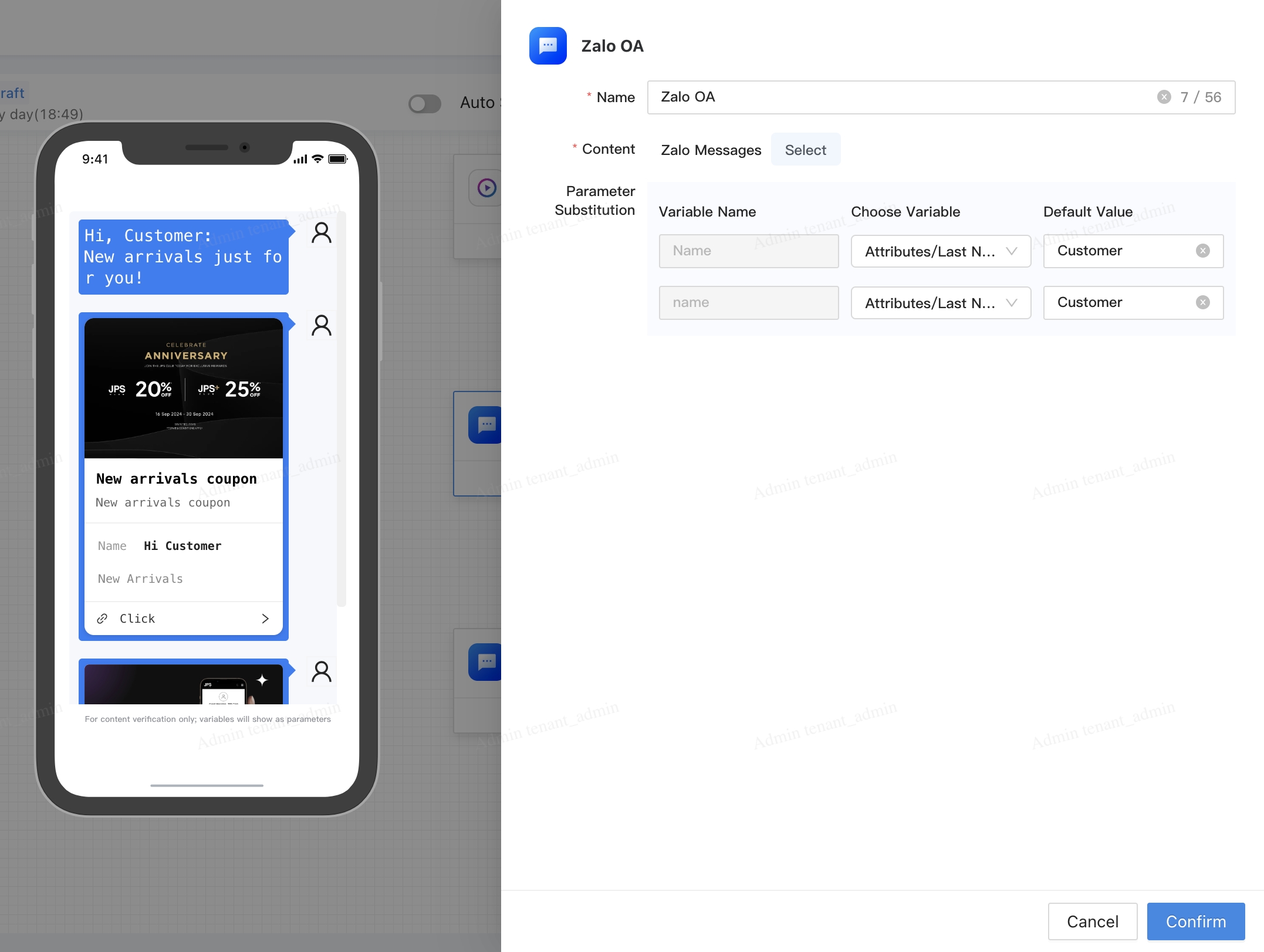Click the coupon card's user avatar icon
The width and height of the screenshot is (1264, 952).
click(321, 325)
